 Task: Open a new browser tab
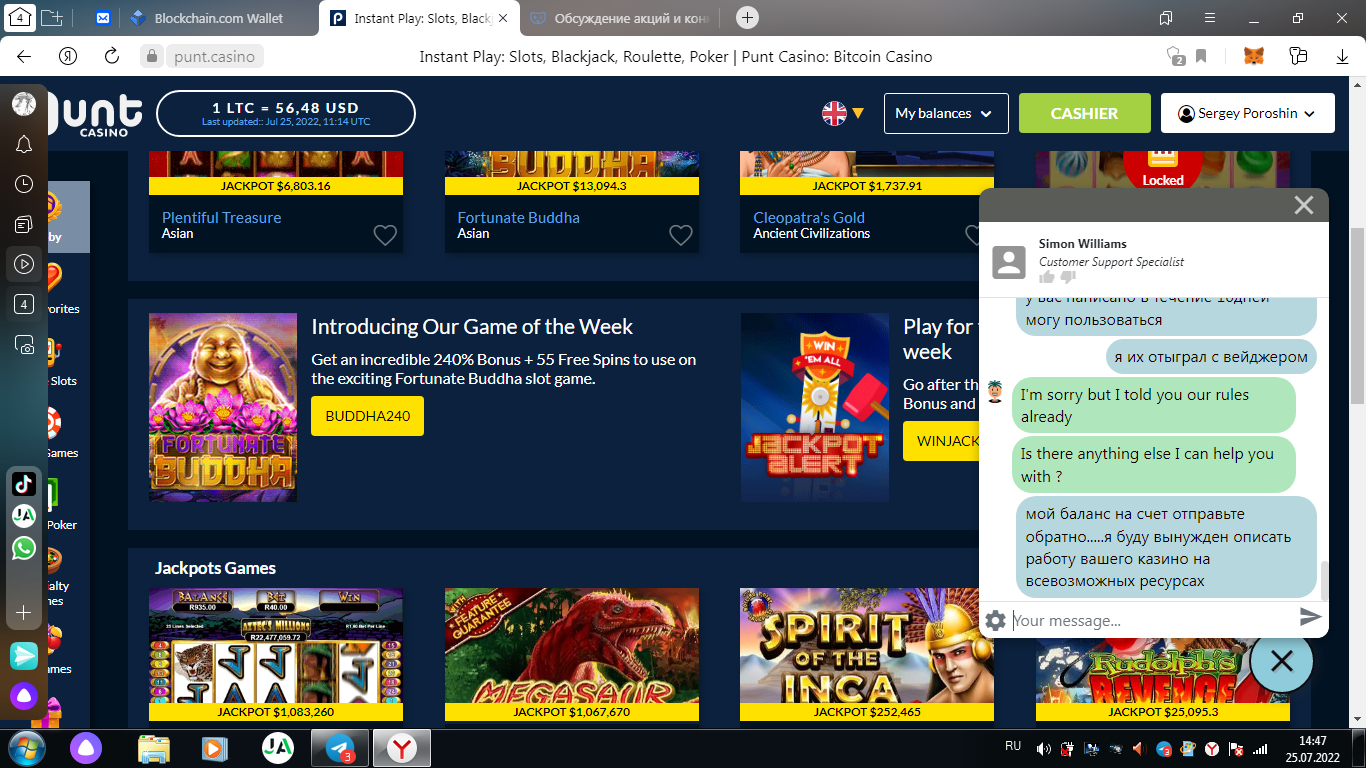click(x=747, y=18)
